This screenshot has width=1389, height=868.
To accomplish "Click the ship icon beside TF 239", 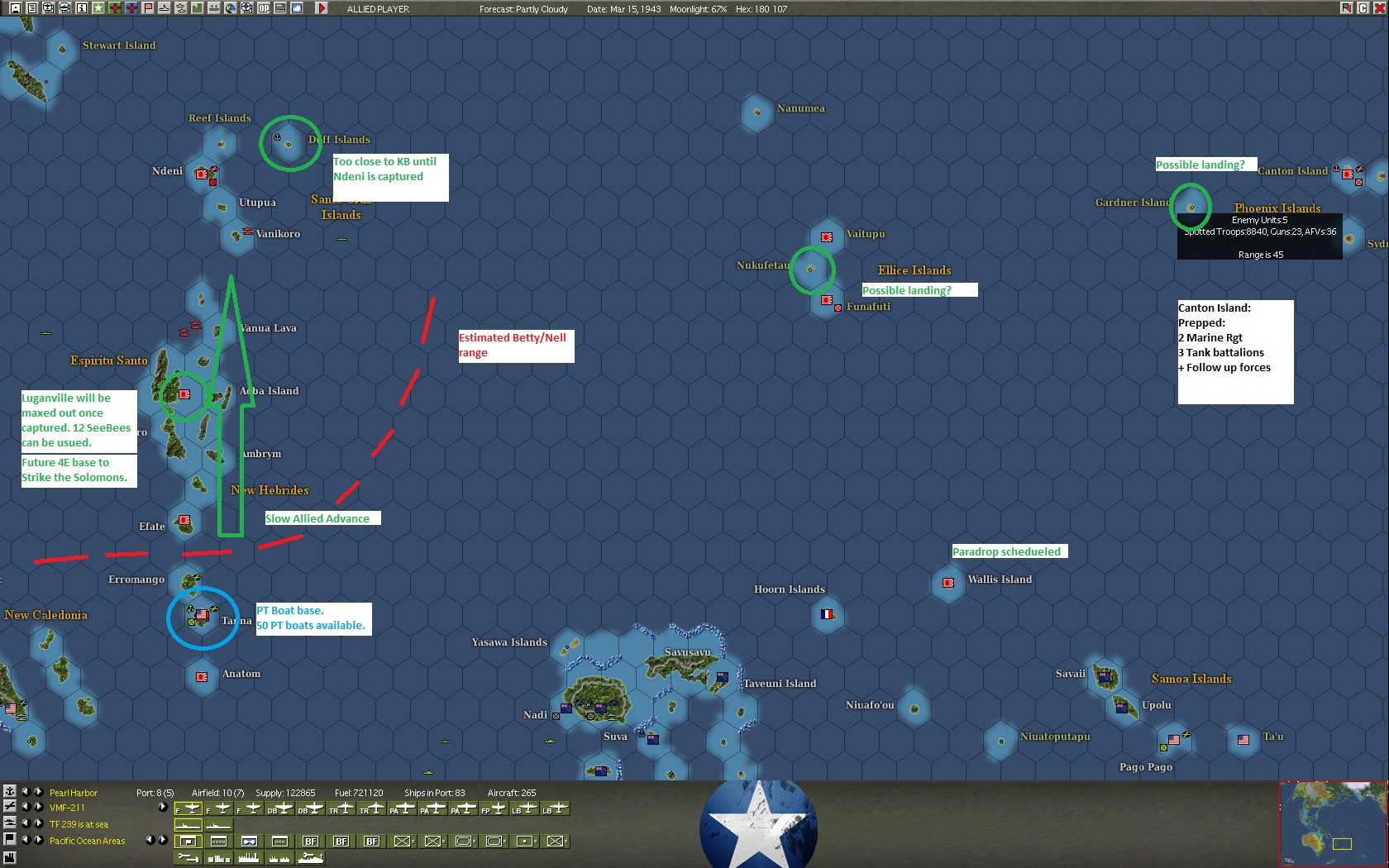I will coord(10,823).
